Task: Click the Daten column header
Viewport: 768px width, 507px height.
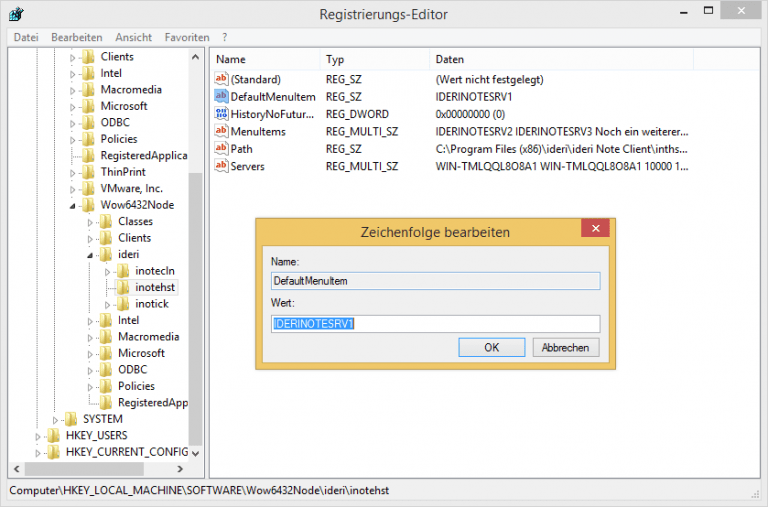Action: tap(562, 59)
